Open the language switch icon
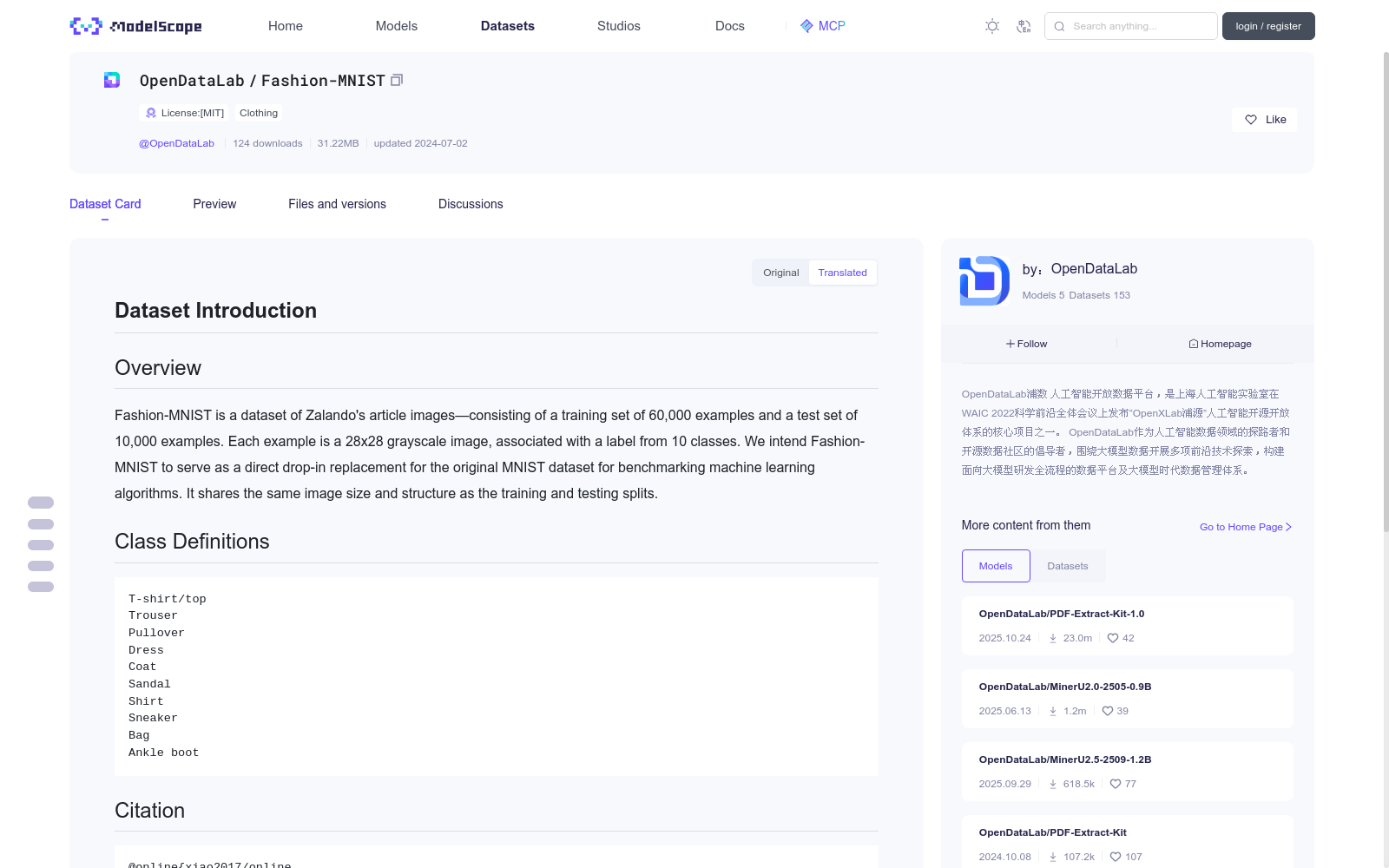 [x=1024, y=26]
